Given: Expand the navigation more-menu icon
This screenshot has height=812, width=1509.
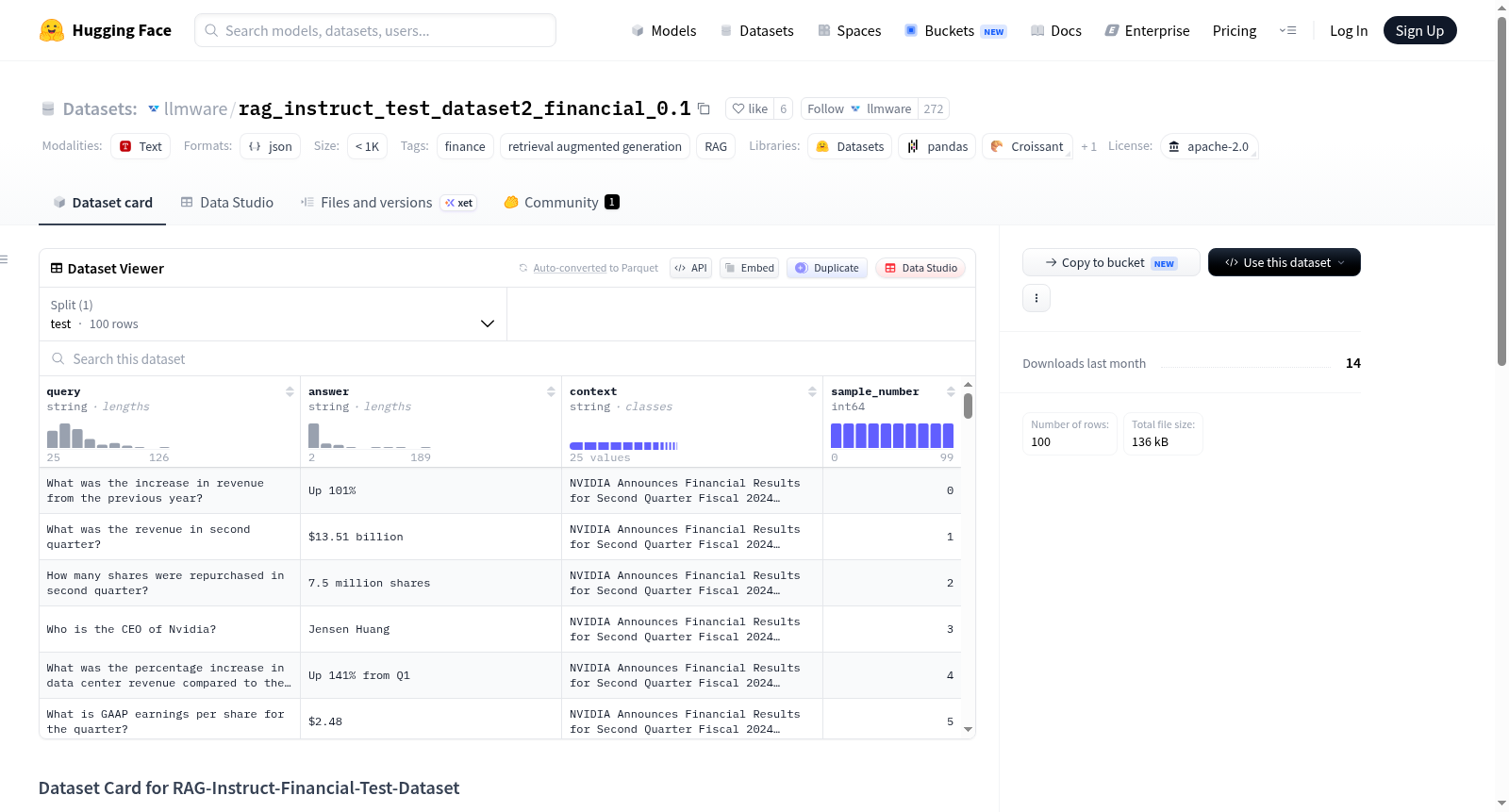Looking at the screenshot, I should point(1287,30).
